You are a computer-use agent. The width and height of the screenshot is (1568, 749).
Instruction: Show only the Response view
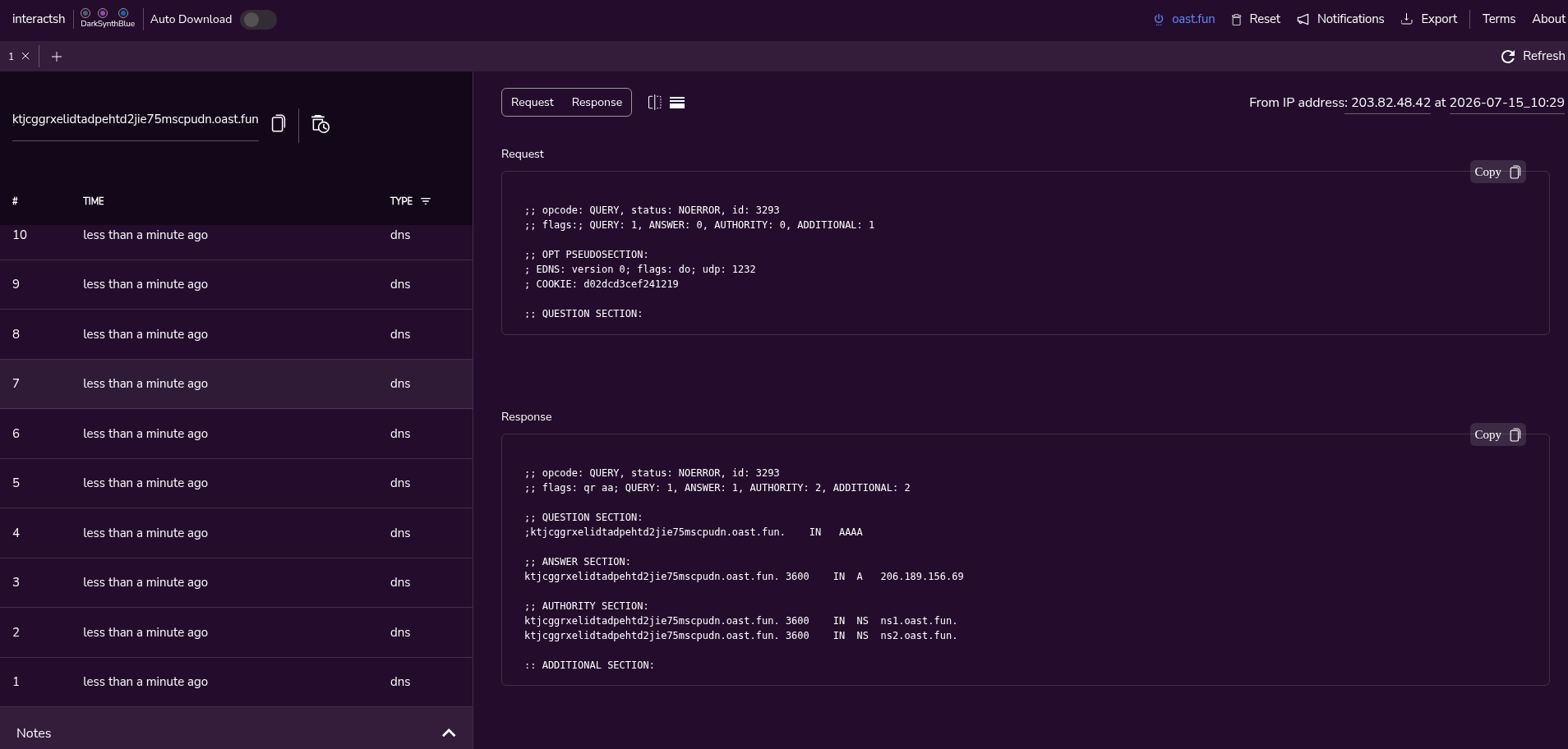click(597, 102)
